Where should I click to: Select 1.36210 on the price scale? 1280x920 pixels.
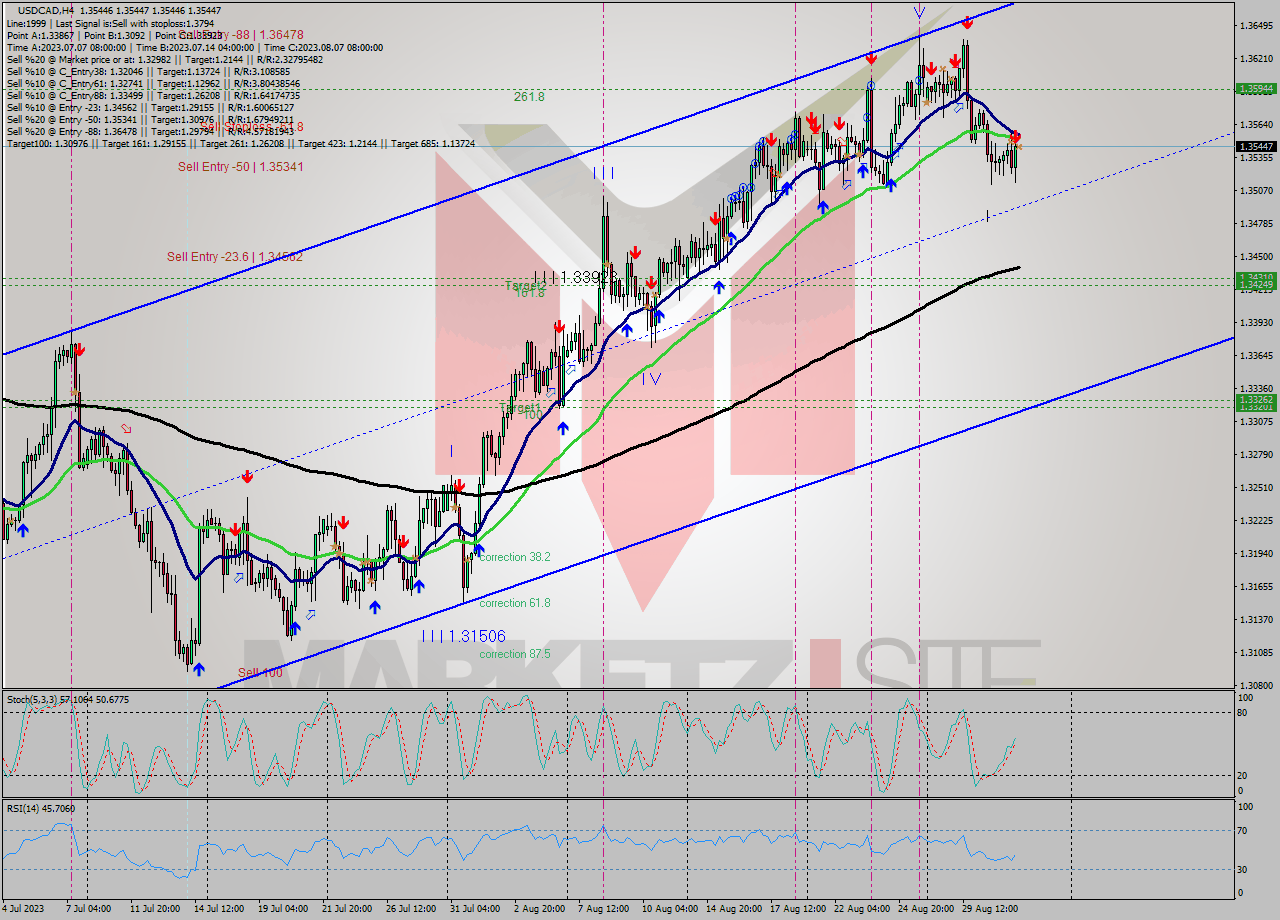[x=1258, y=58]
